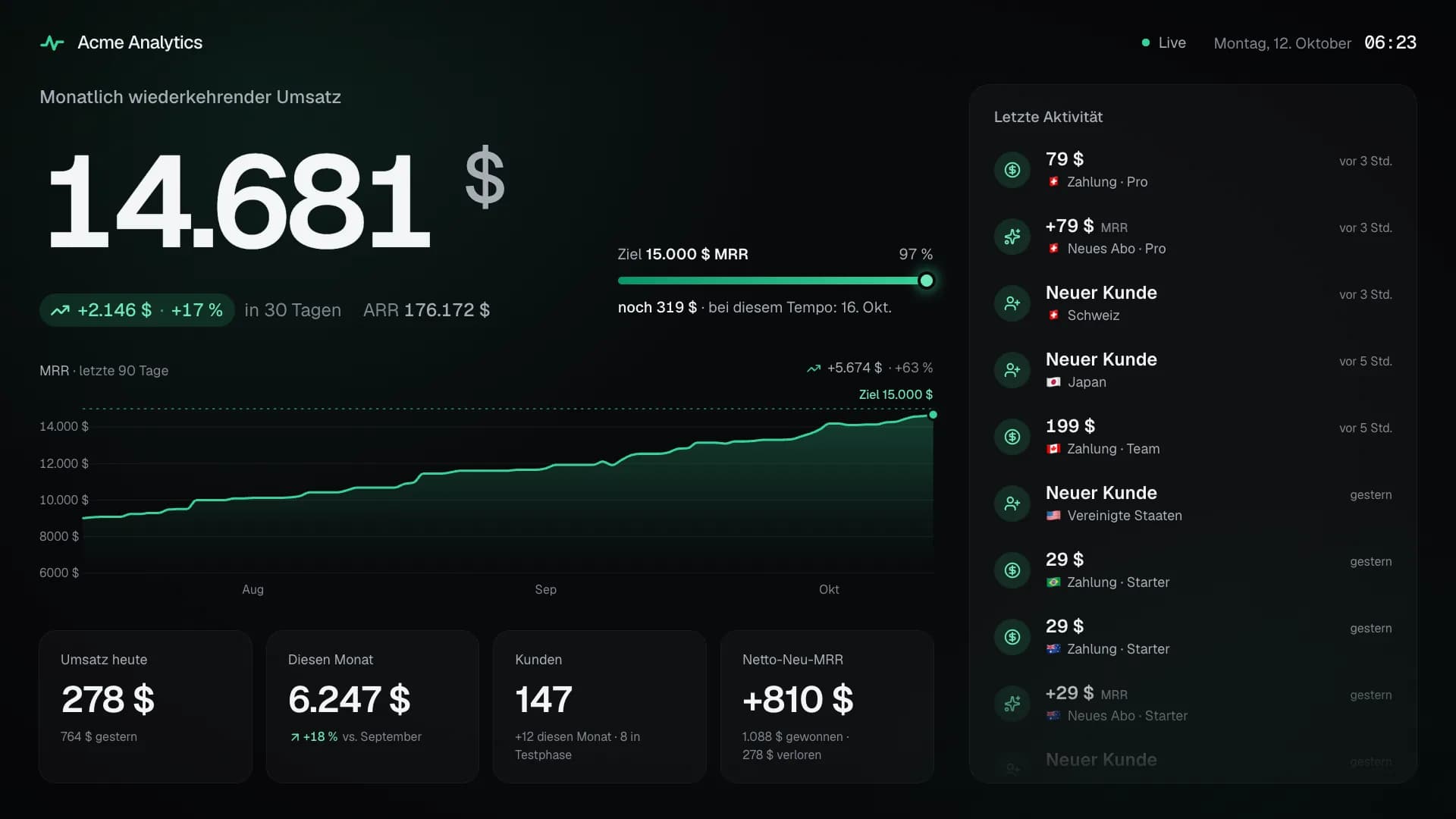This screenshot has width=1456, height=819.
Task: Click the Swiss flag next to Zahlung · Pro
Action: (x=1053, y=182)
